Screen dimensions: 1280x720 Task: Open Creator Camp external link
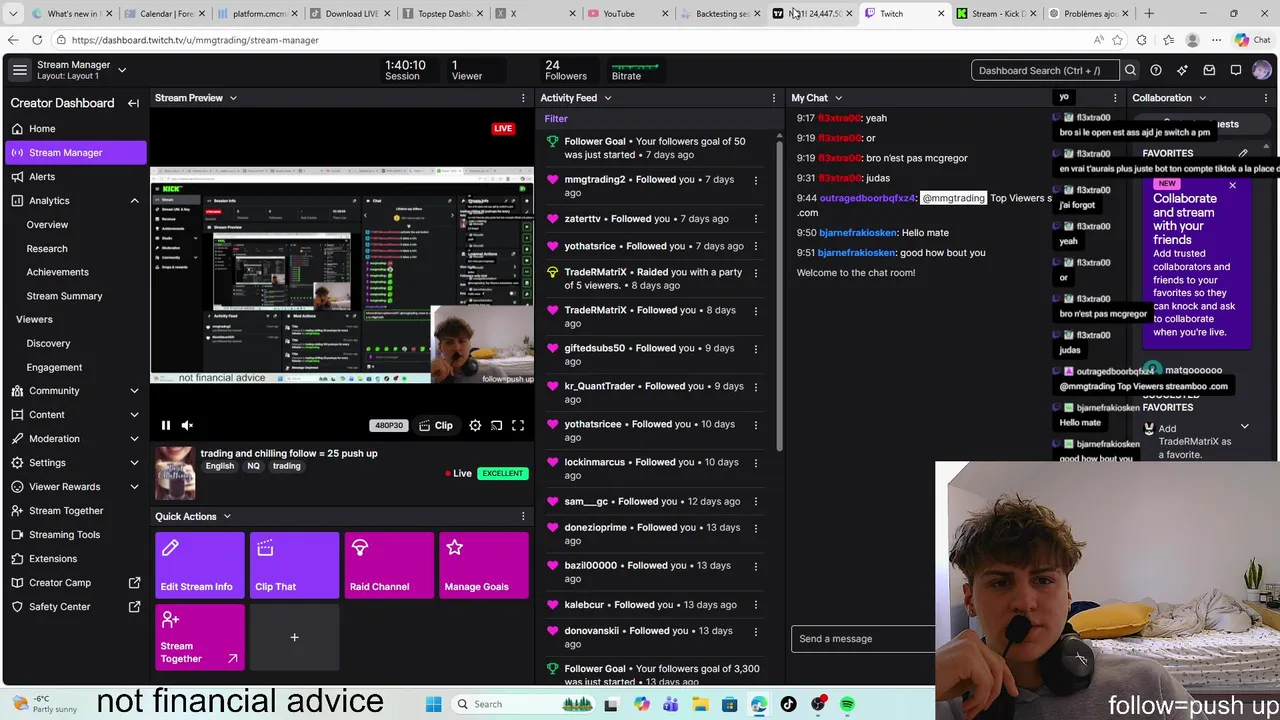coord(75,583)
